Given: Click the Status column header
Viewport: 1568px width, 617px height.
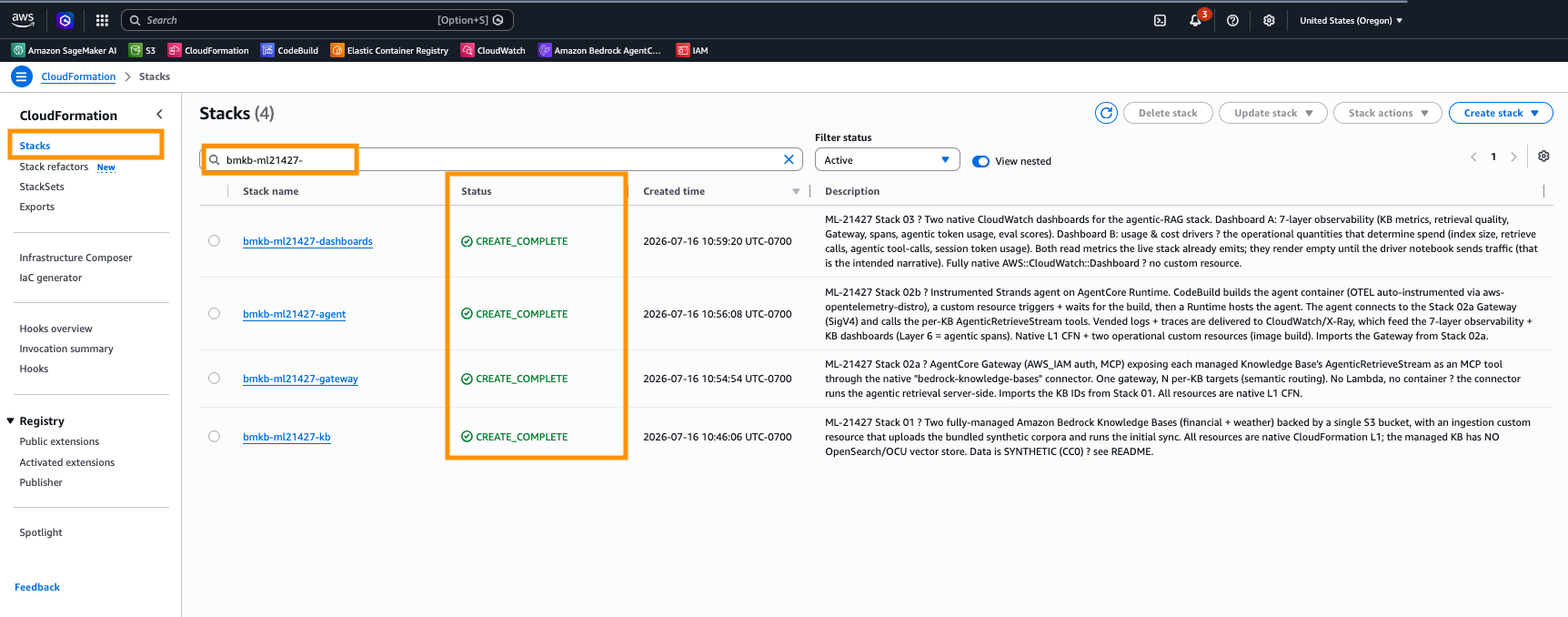Looking at the screenshot, I should pos(476,191).
